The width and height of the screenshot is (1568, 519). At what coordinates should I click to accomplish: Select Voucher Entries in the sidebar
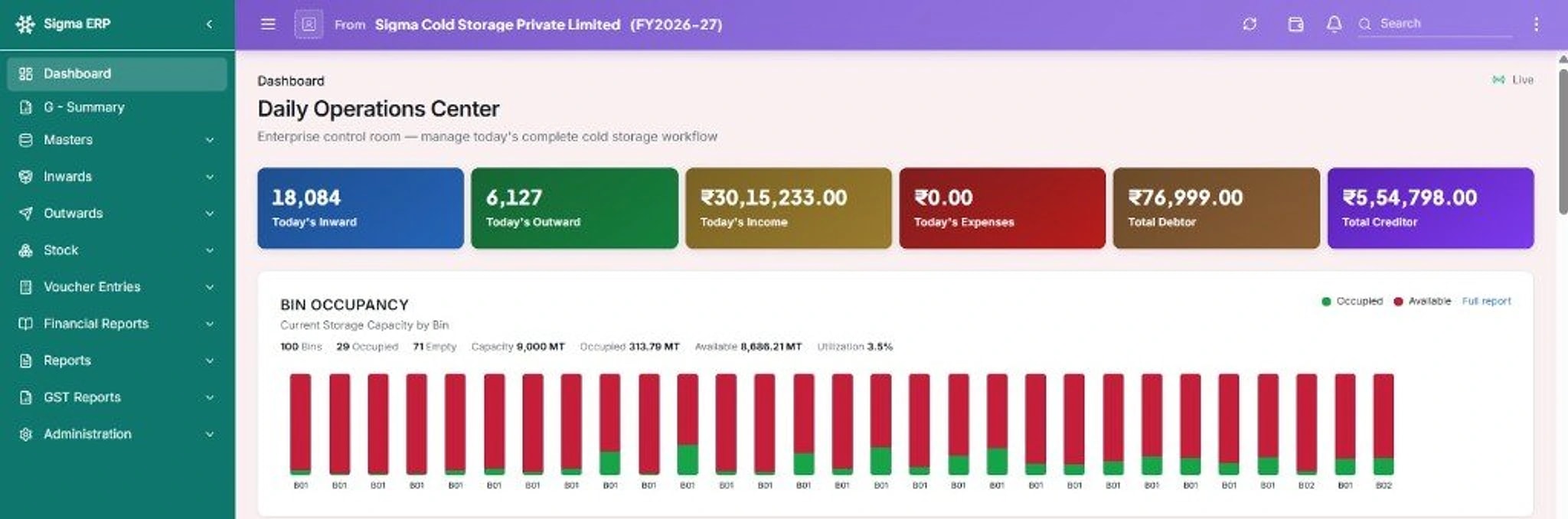[117, 287]
